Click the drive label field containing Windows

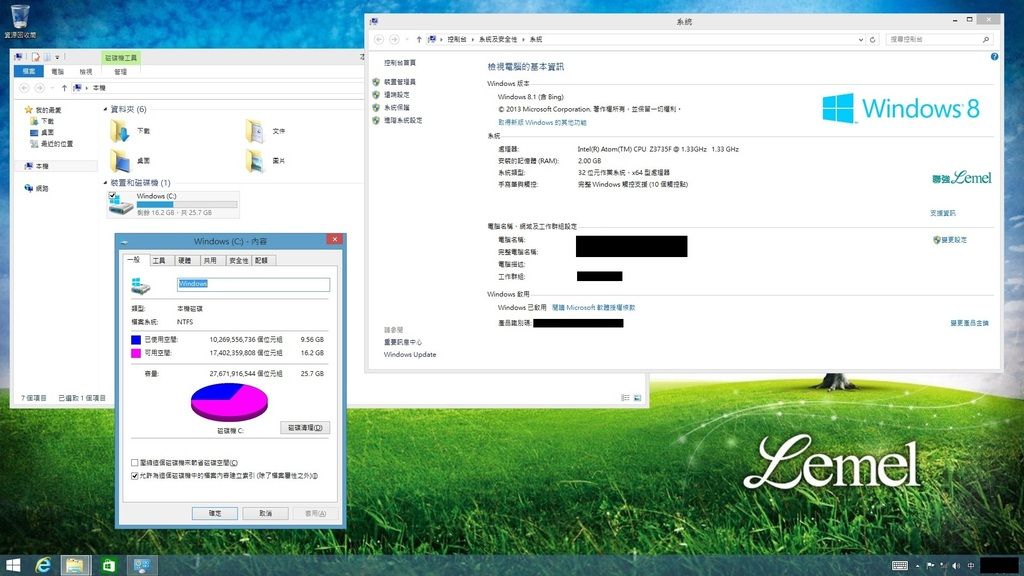253,284
